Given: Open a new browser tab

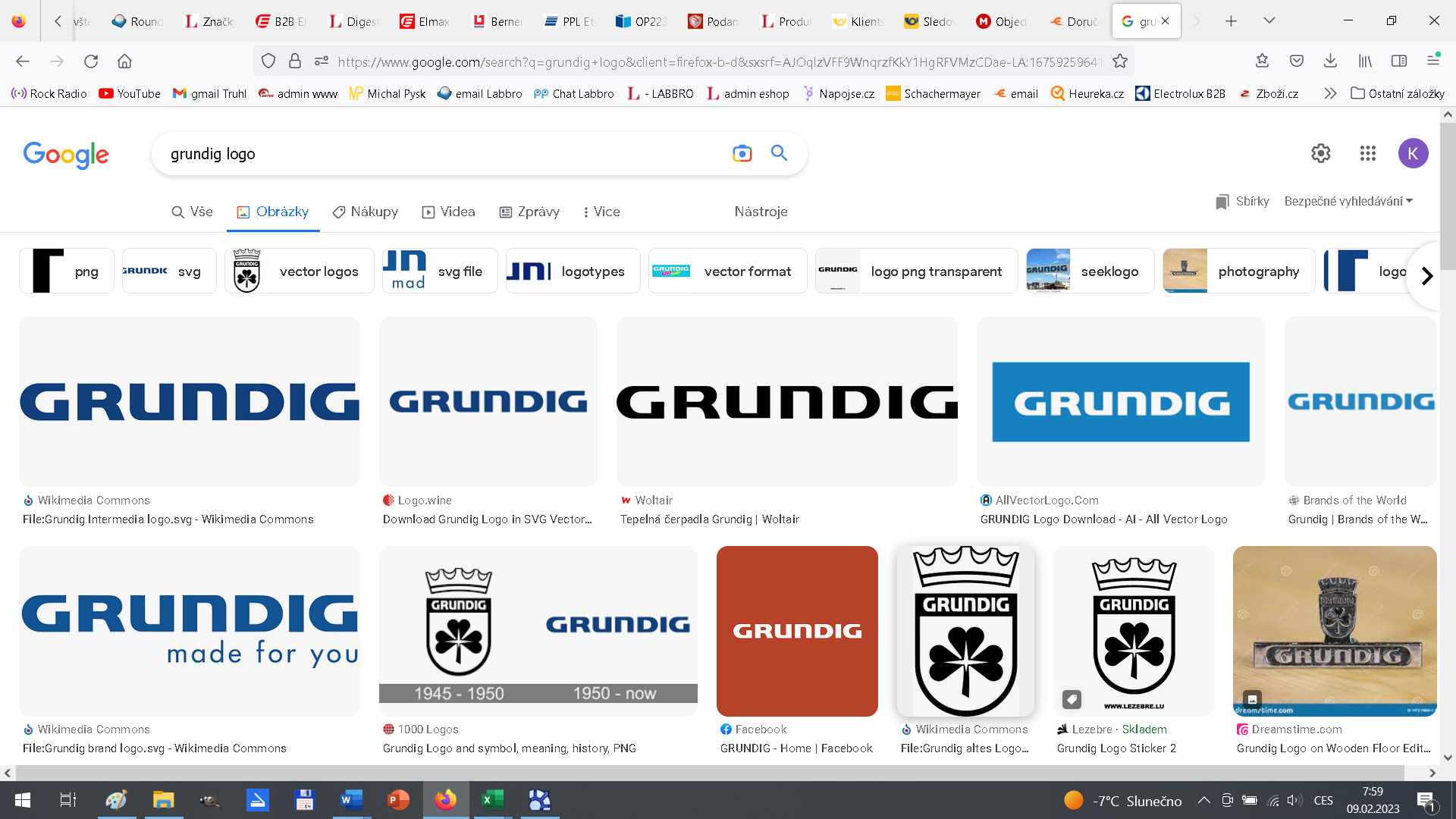Looking at the screenshot, I should coord(1231,21).
